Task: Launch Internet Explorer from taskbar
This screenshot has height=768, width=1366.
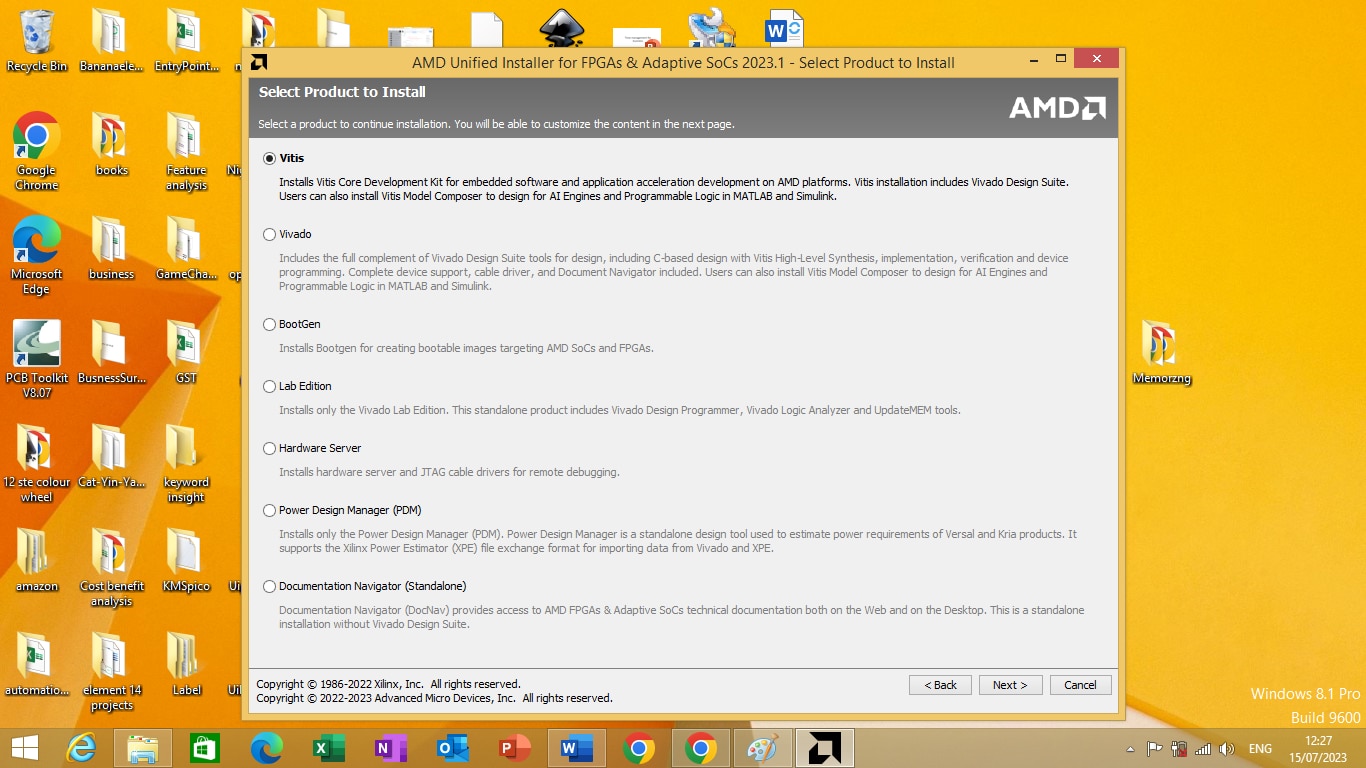Action: pyautogui.click(x=81, y=748)
